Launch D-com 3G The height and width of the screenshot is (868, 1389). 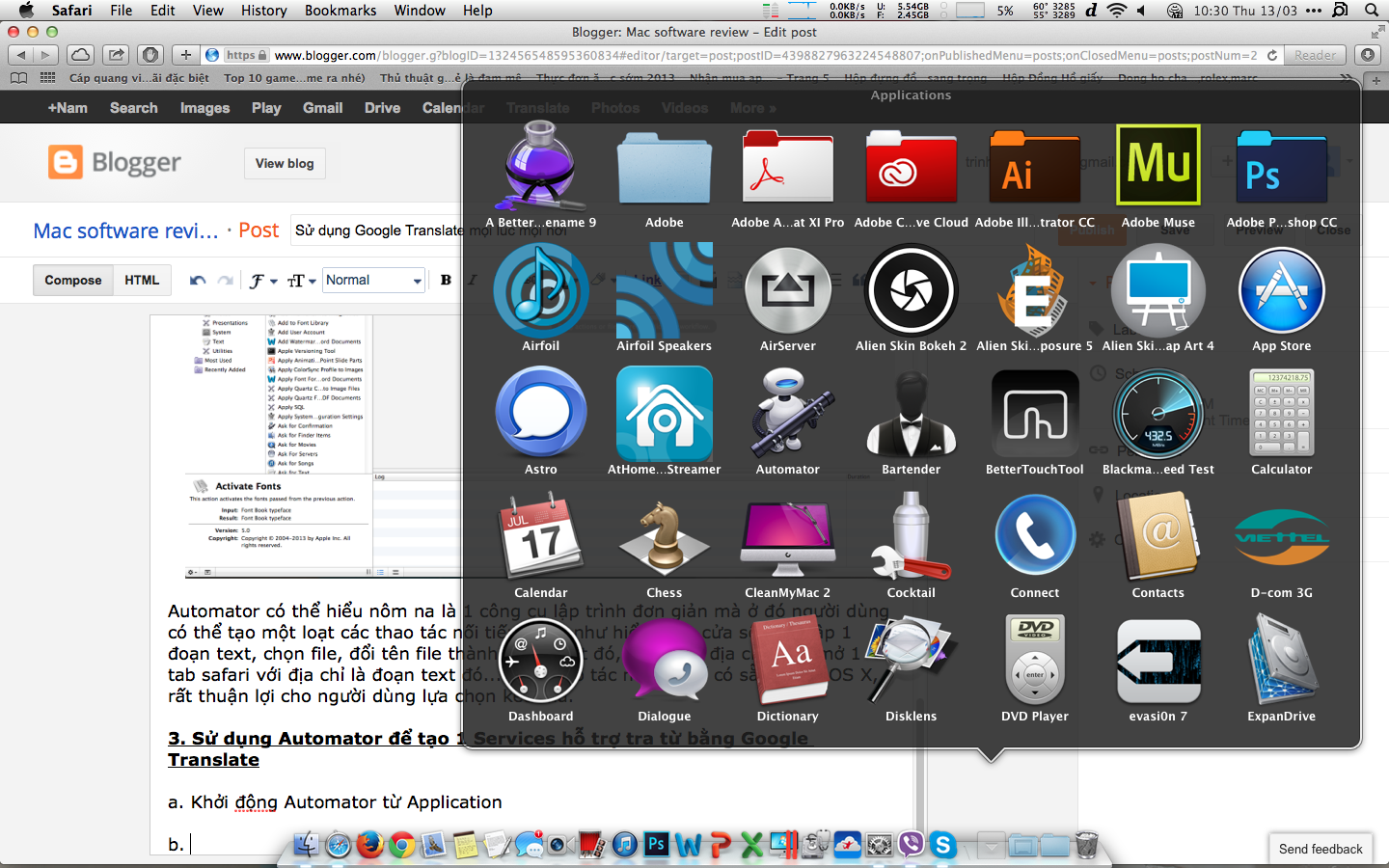click(x=1282, y=538)
